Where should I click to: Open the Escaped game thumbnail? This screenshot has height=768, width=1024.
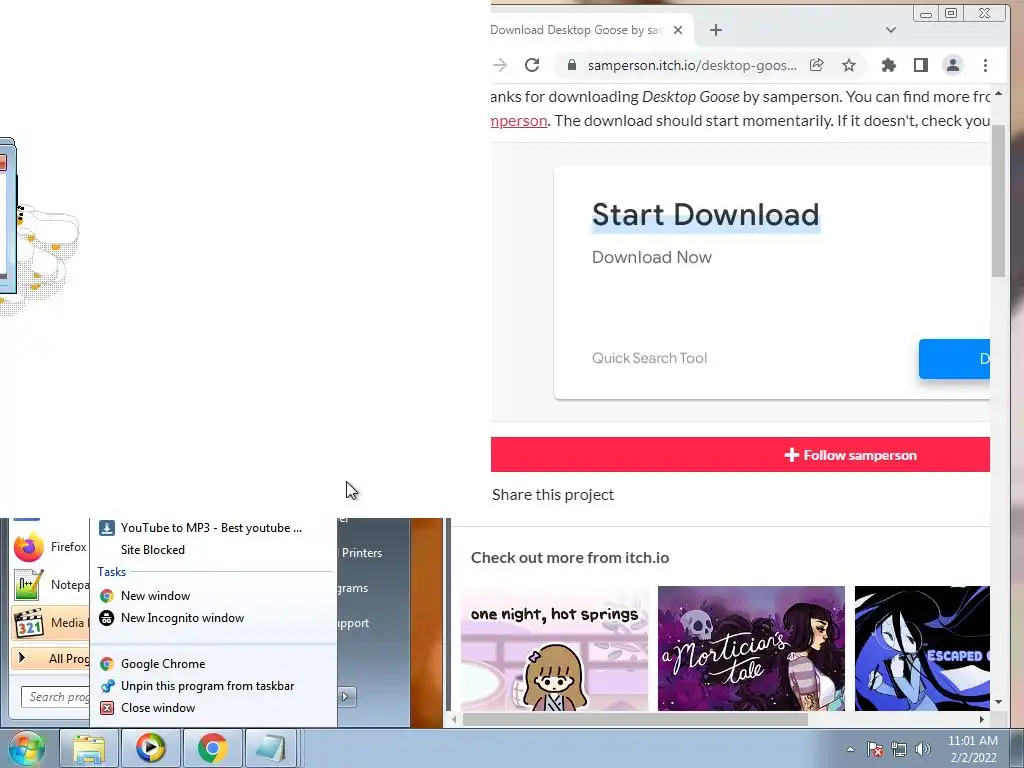[922, 648]
